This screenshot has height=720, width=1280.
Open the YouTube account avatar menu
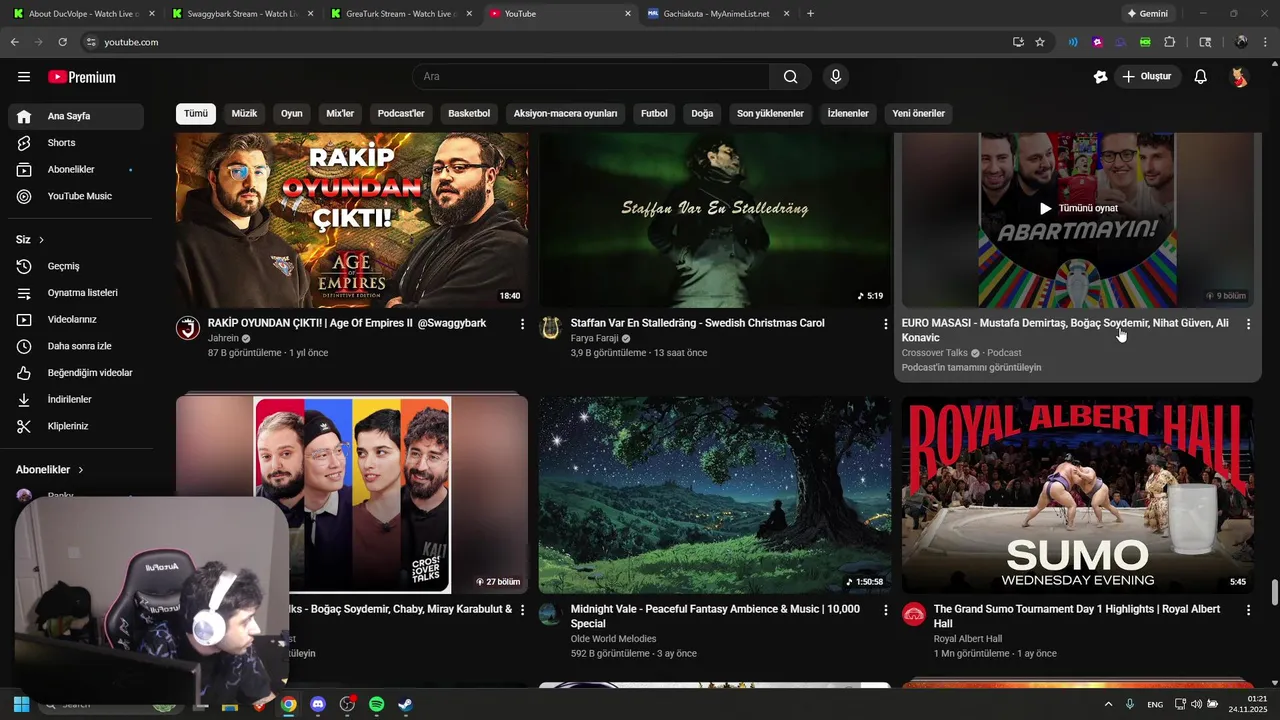(1239, 77)
